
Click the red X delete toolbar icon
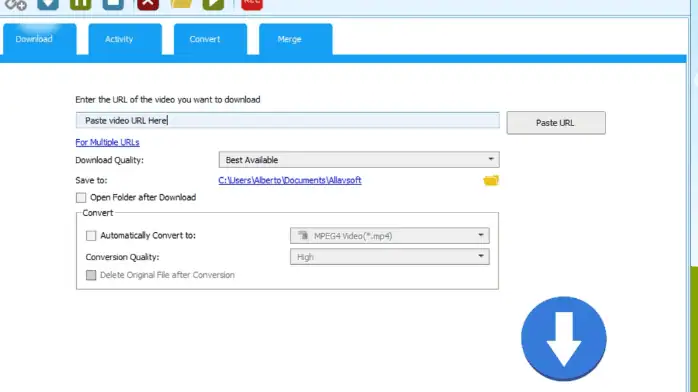(148, 4)
